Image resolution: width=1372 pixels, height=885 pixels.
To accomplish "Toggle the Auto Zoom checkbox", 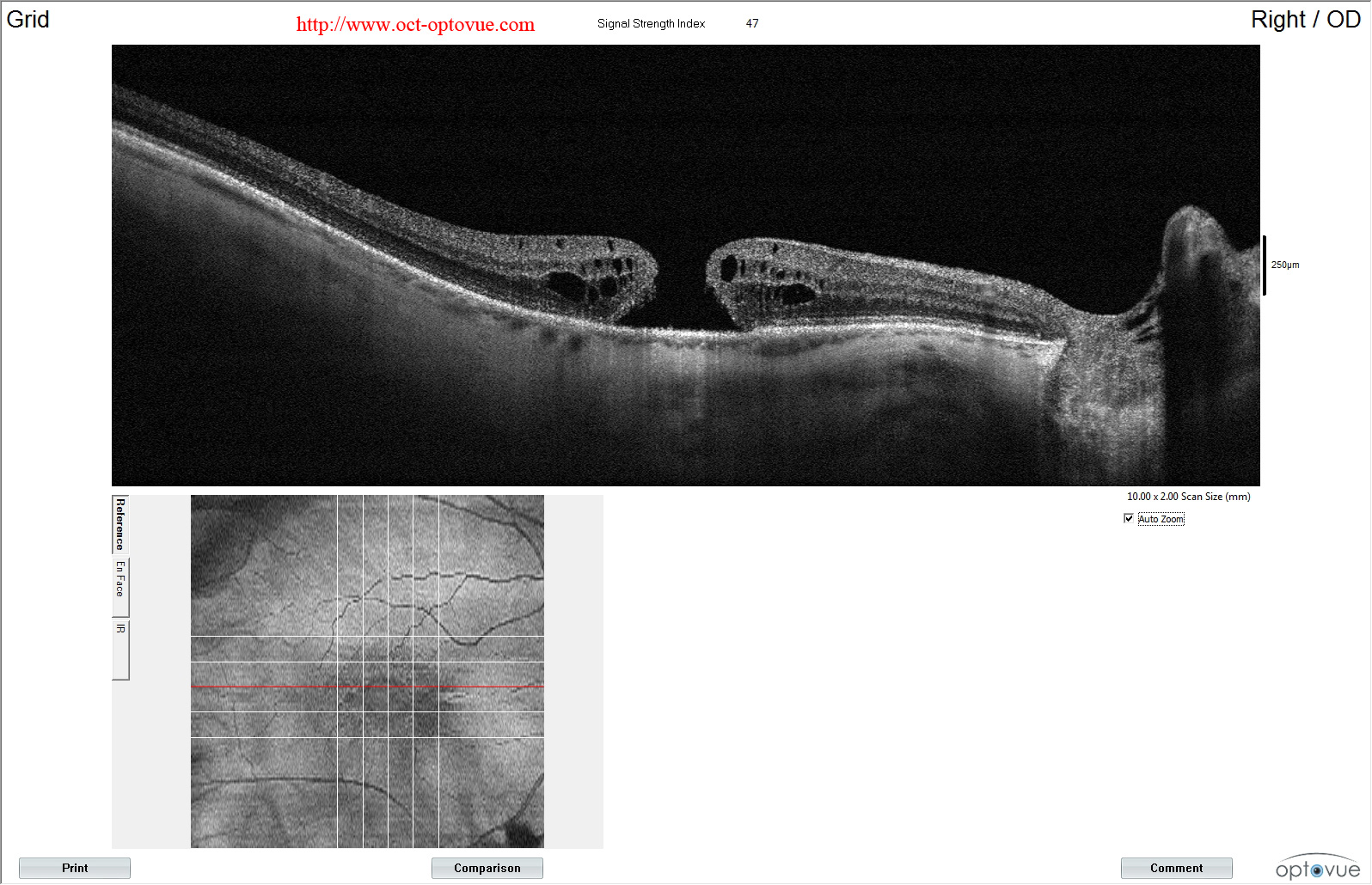I will [x=1129, y=518].
